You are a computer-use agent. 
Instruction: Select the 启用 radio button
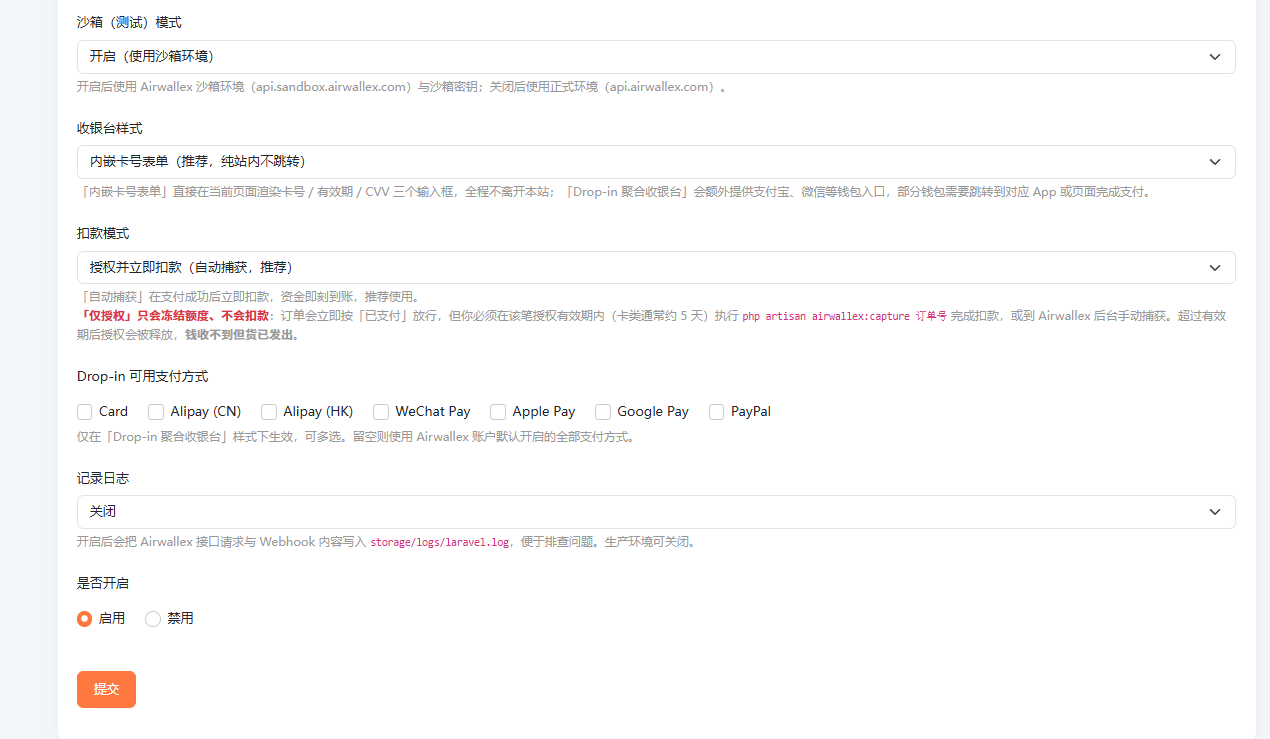85,619
